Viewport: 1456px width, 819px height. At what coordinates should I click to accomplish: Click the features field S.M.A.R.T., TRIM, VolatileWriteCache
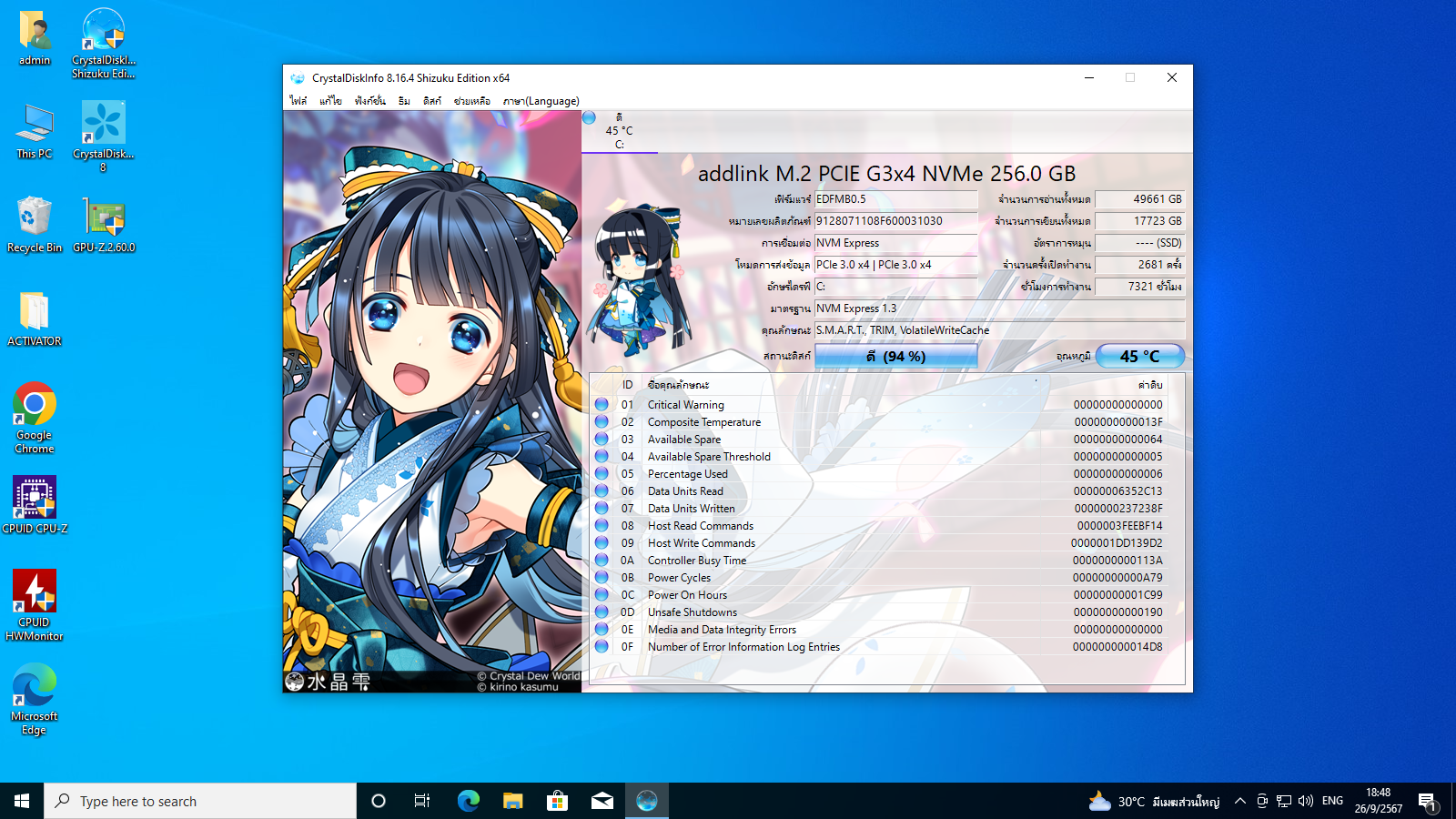(1000, 330)
